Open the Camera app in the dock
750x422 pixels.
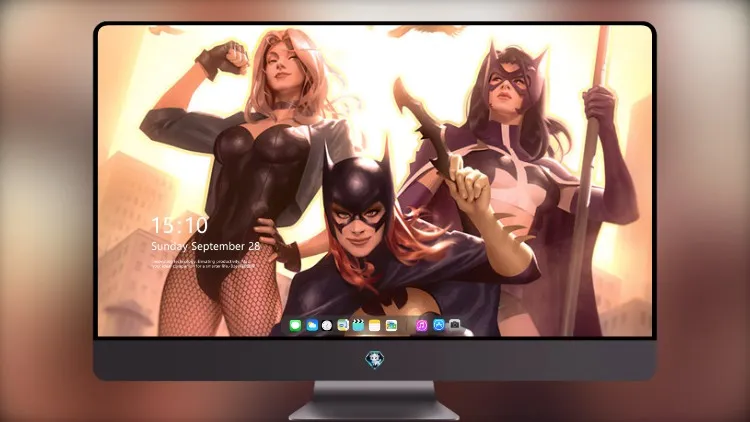click(x=455, y=325)
